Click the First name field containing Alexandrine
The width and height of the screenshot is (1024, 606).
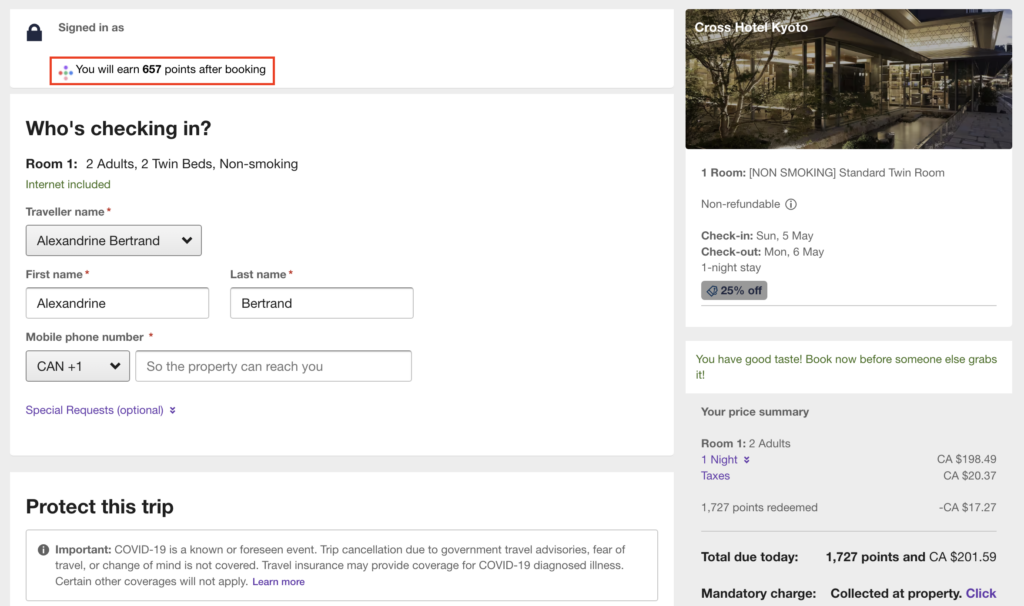(x=117, y=303)
